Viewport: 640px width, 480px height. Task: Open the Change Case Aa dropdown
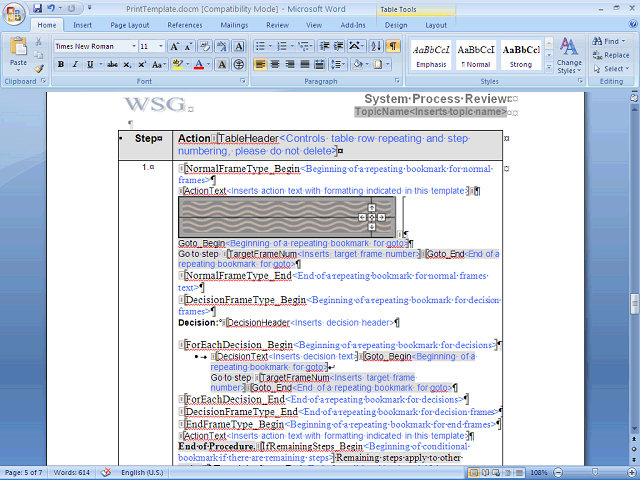158,64
